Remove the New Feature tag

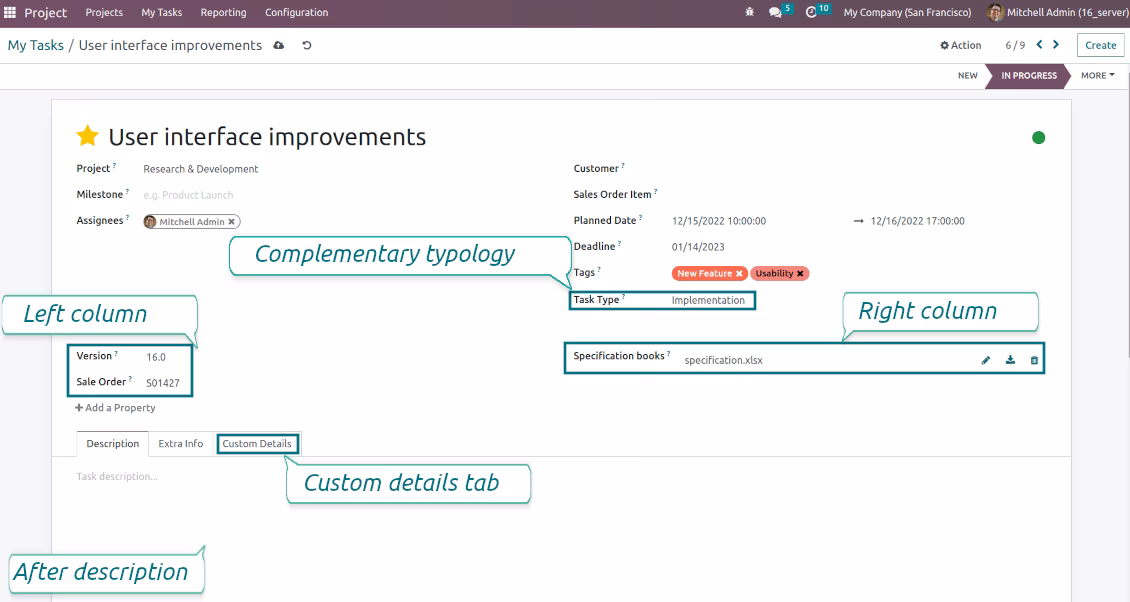pyautogui.click(x=739, y=274)
